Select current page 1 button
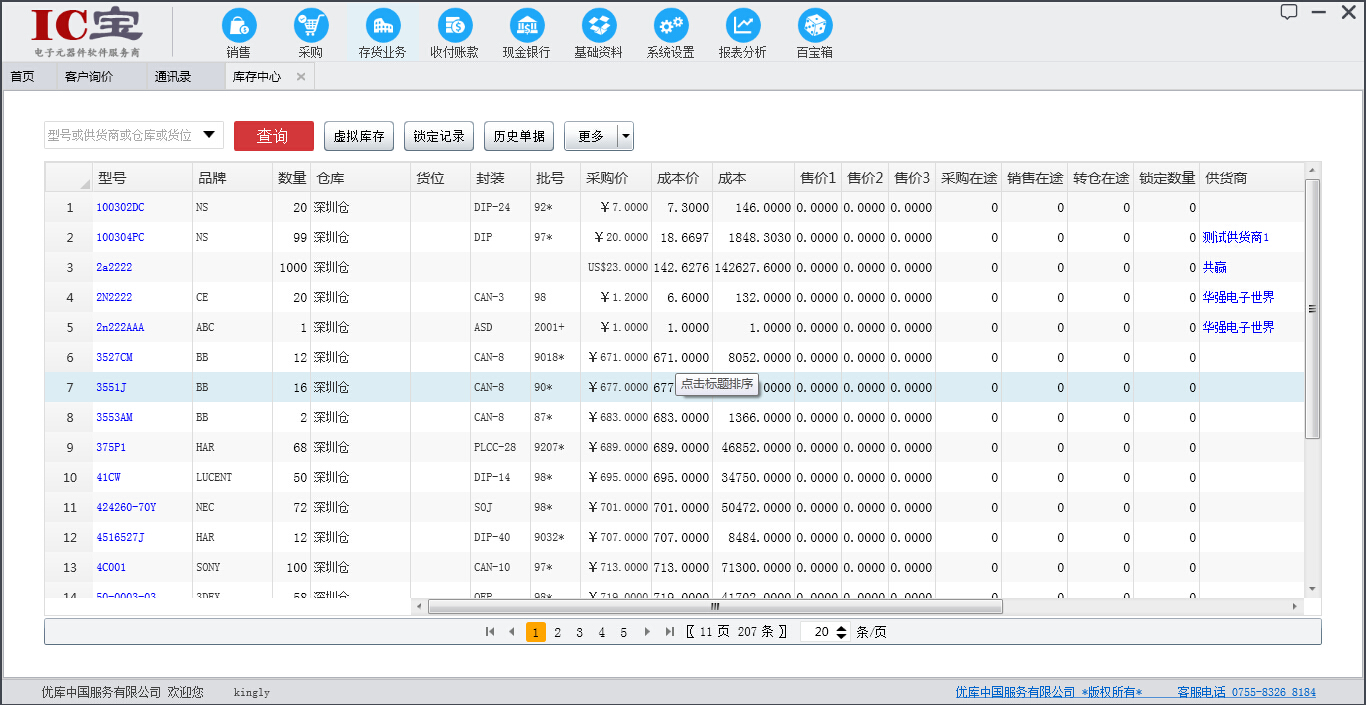1366x705 pixels. (536, 632)
